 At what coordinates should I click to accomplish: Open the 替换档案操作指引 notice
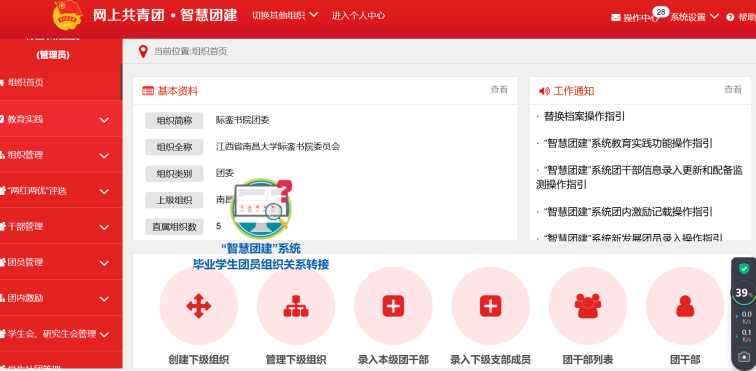(x=584, y=116)
